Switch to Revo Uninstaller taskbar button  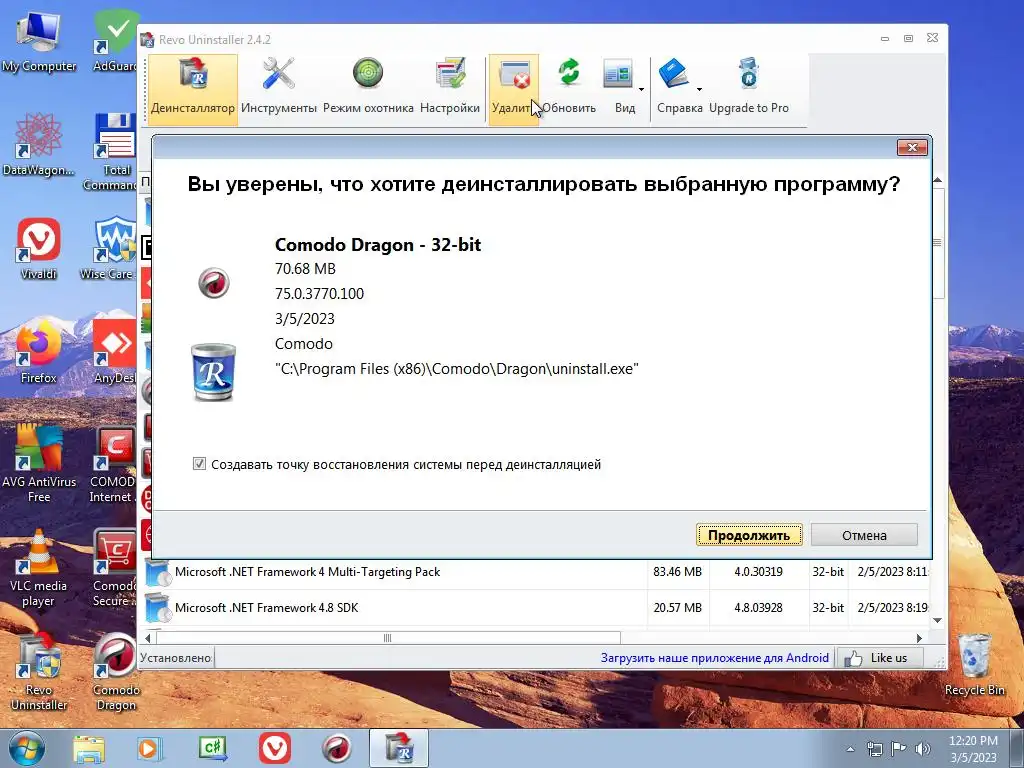(399, 749)
